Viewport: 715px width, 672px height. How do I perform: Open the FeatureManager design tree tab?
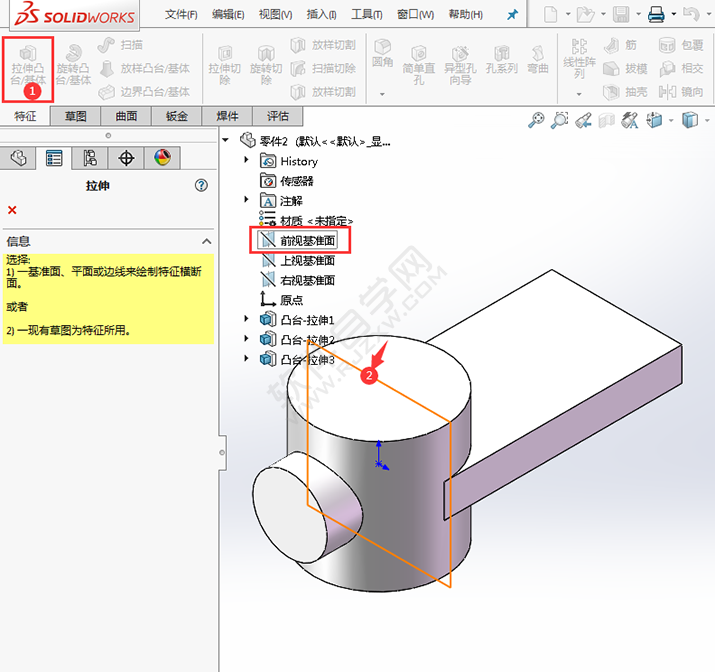point(18,158)
